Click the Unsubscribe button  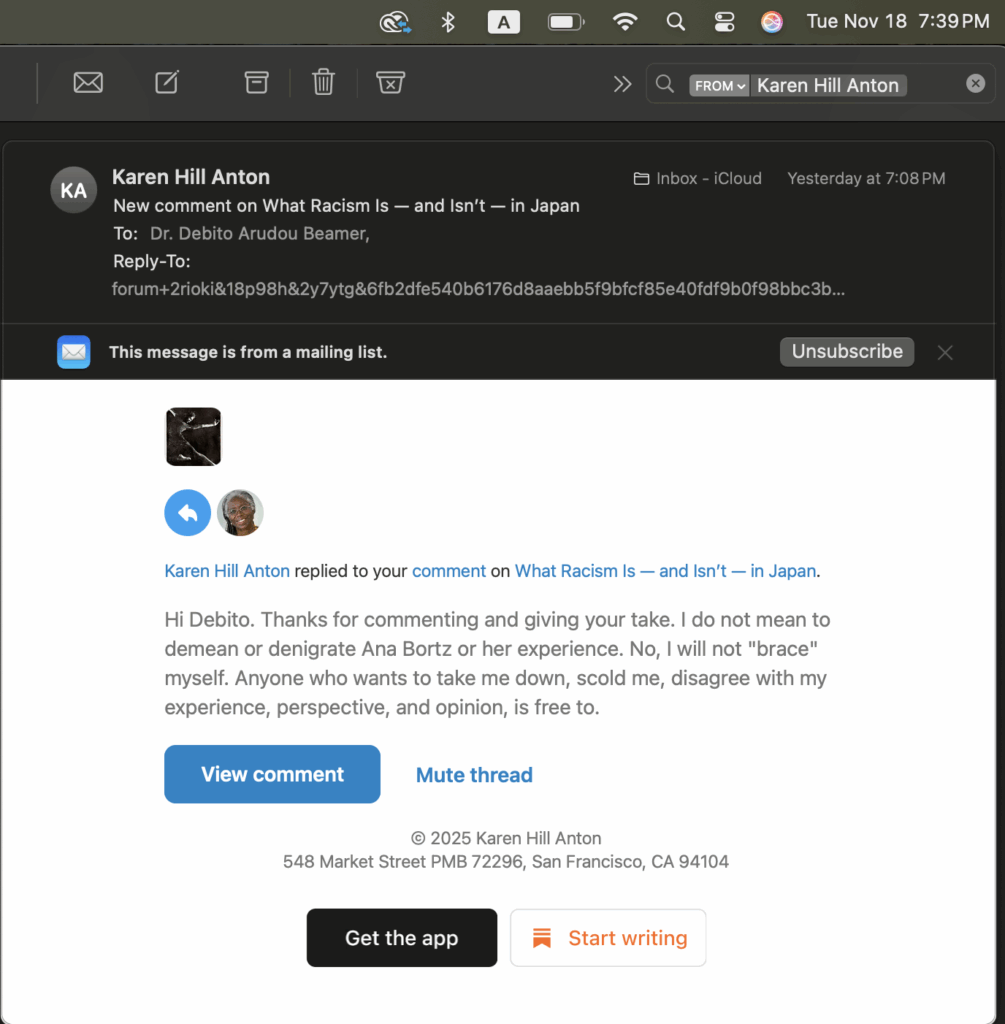point(846,351)
